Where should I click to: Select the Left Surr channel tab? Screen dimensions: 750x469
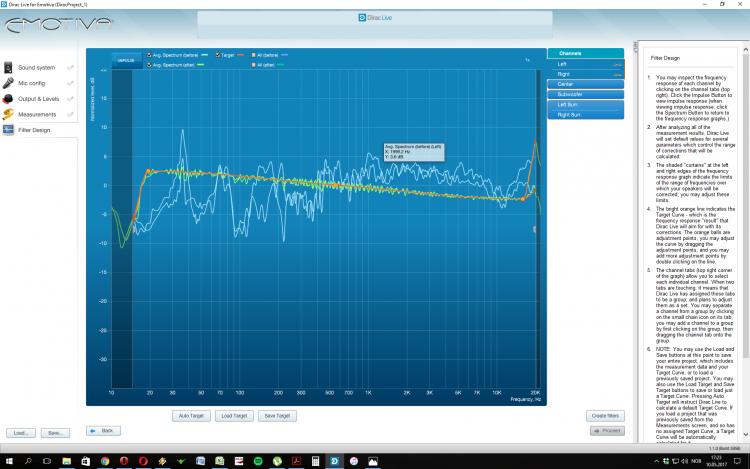[x=585, y=104]
